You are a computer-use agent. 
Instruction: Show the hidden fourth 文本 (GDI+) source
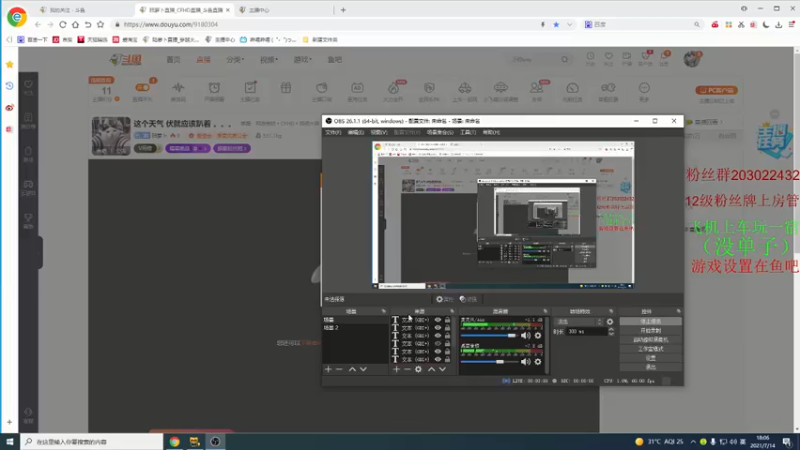(x=438, y=343)
